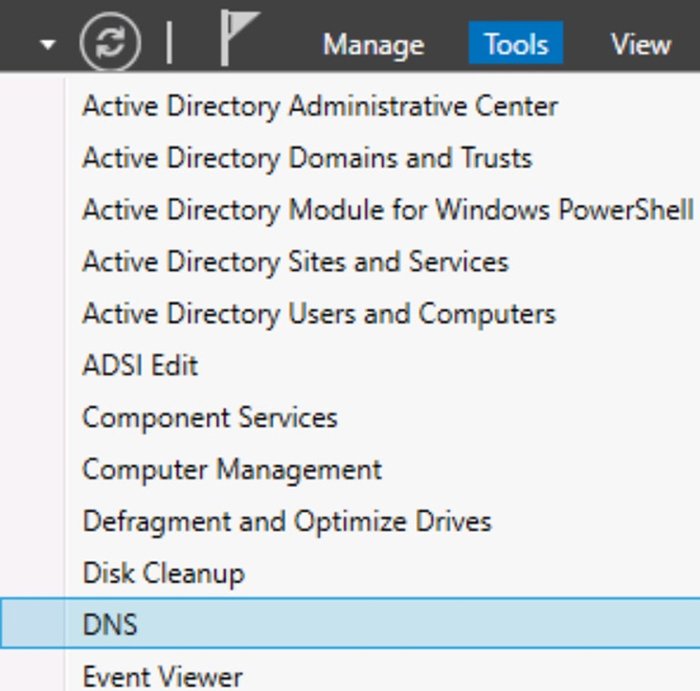This screenshot has width=700, height=691.
Task: Click the Tools menu header
Action: coord(515,45)
